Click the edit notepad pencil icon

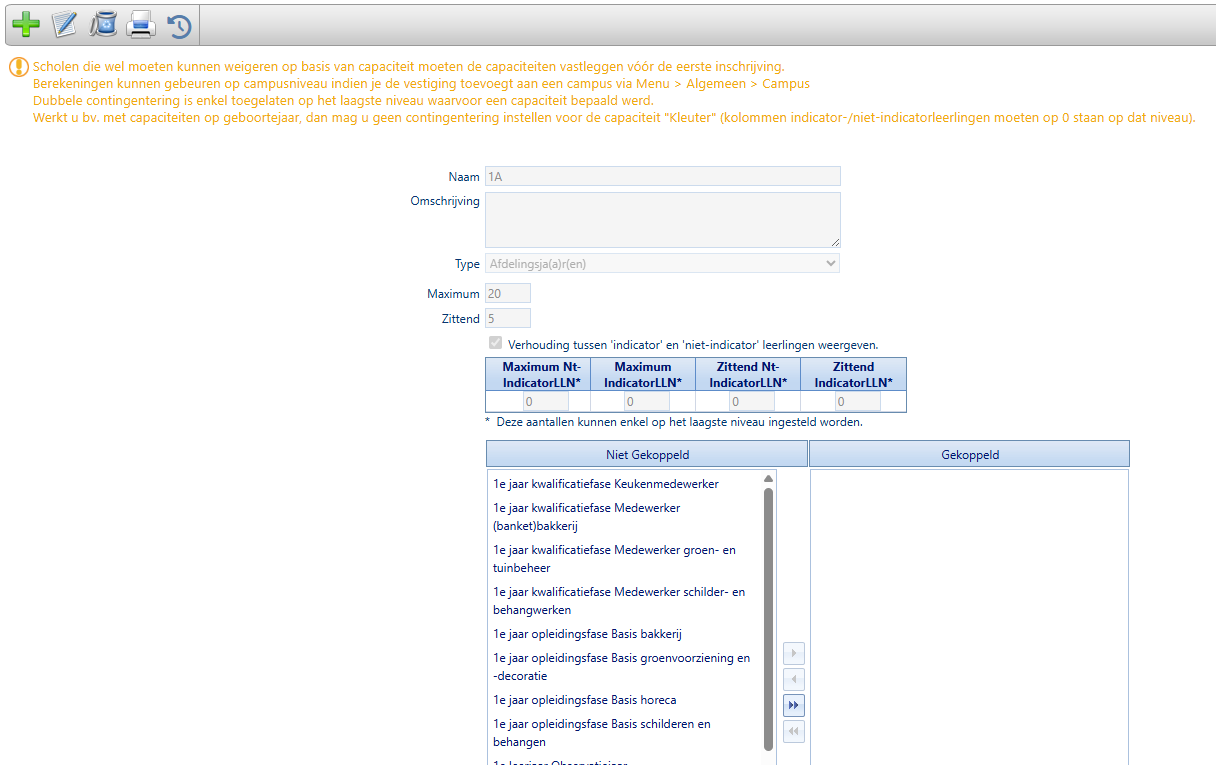tap(65, 25)
